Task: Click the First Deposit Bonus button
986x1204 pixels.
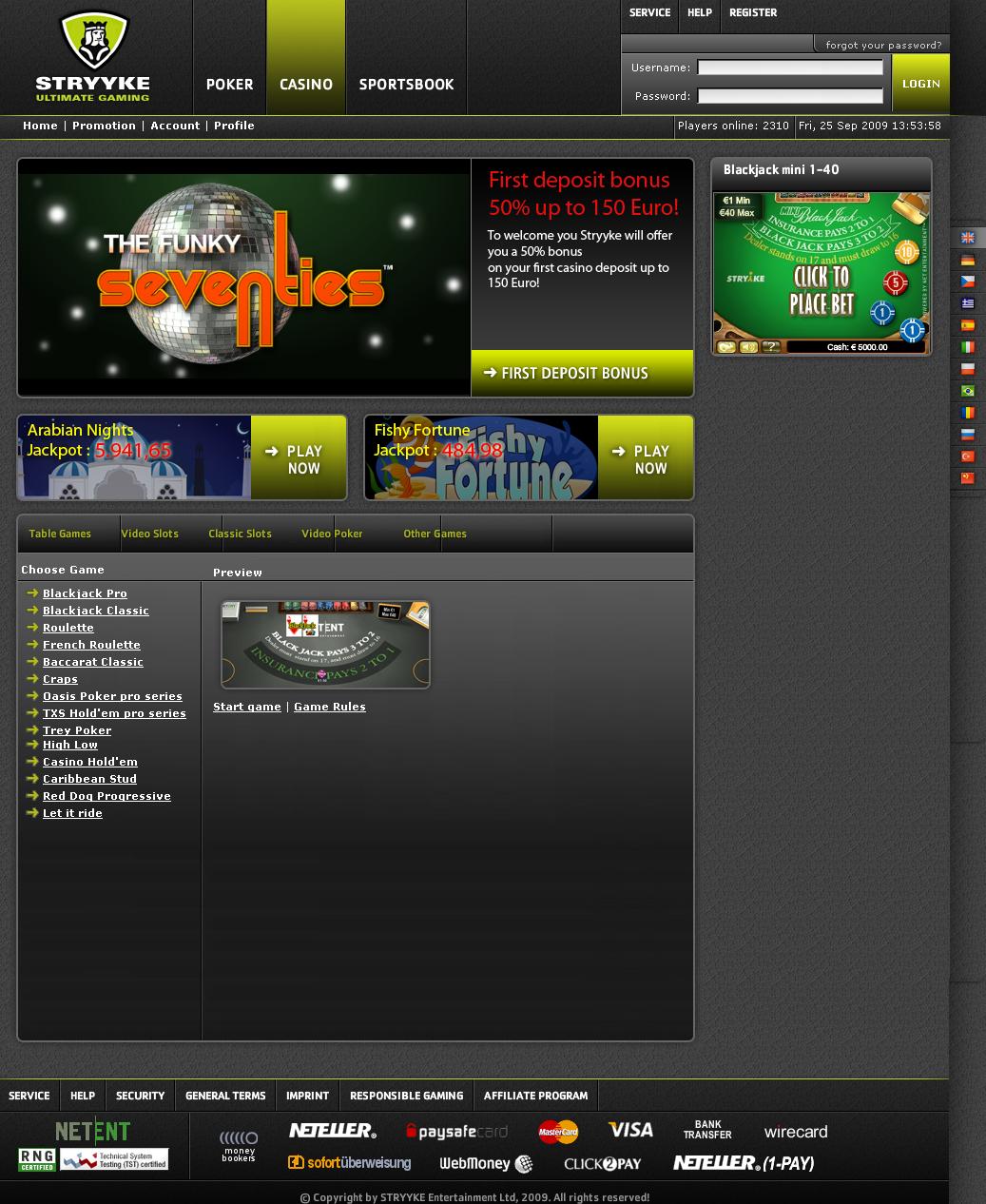Action: pos(582,373)
